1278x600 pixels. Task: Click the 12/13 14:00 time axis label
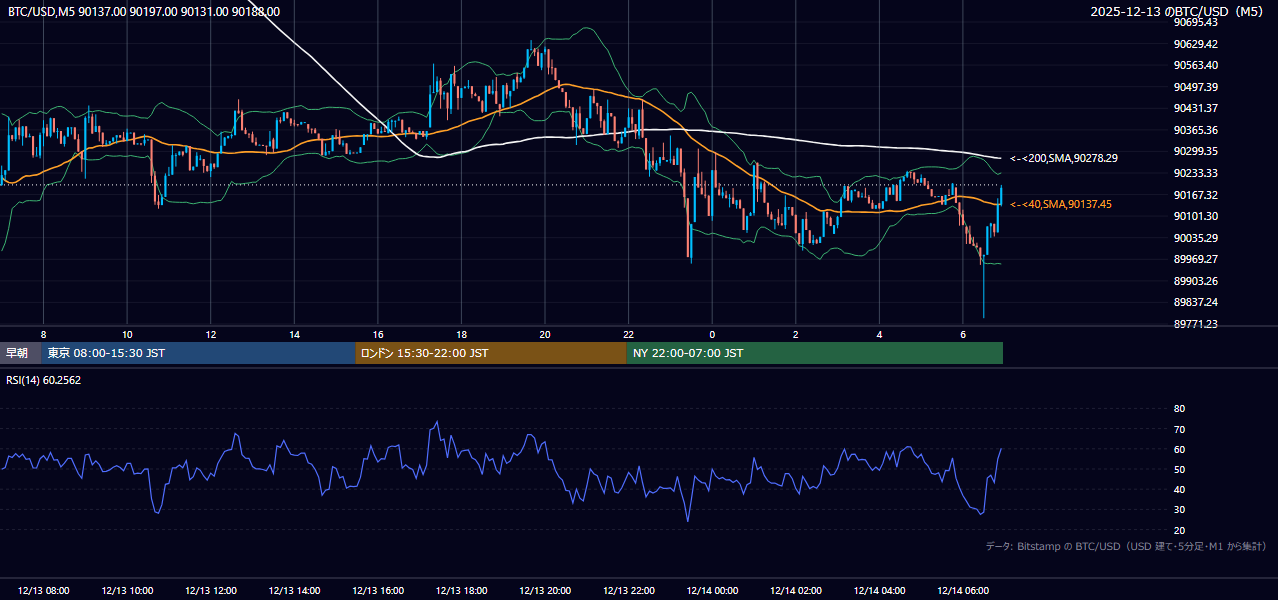pyautogui.click(x=294, y=591)
